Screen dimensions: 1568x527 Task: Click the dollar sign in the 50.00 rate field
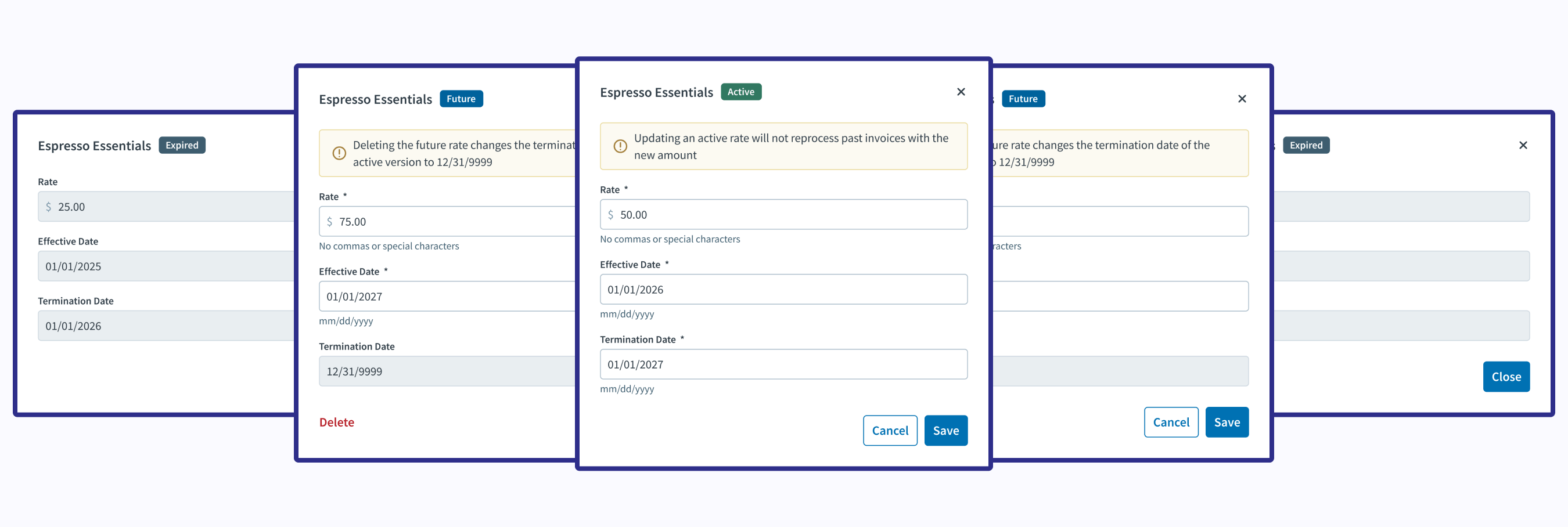[610, 215]
